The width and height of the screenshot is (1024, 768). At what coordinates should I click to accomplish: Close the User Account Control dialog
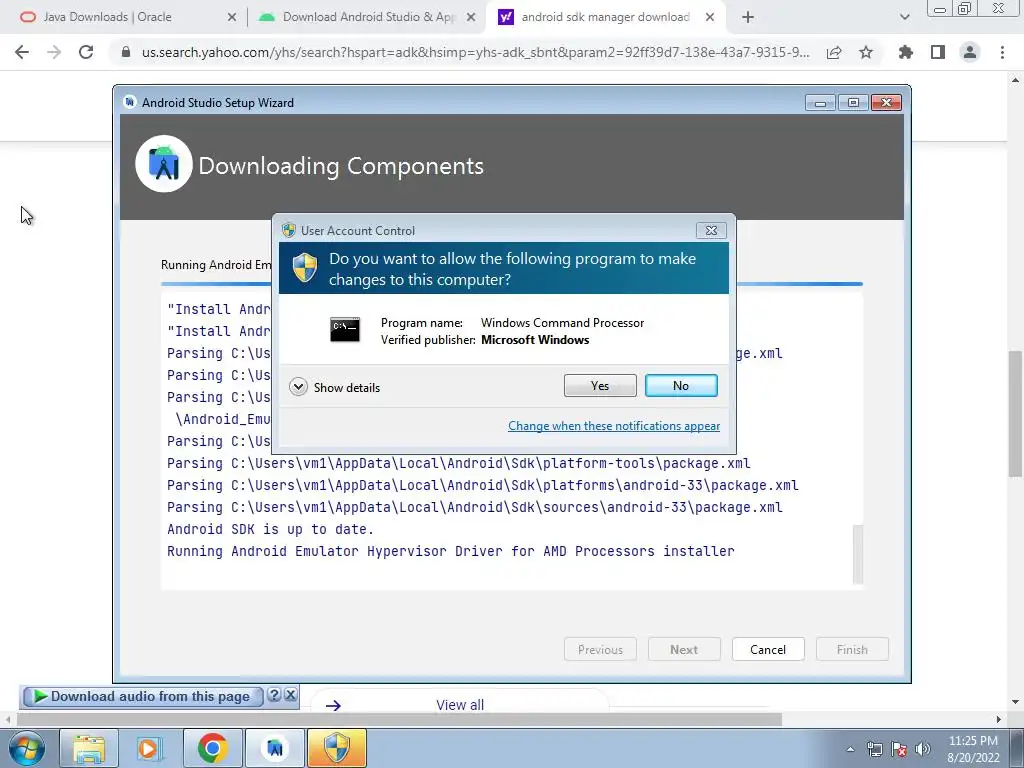point(711,231)
